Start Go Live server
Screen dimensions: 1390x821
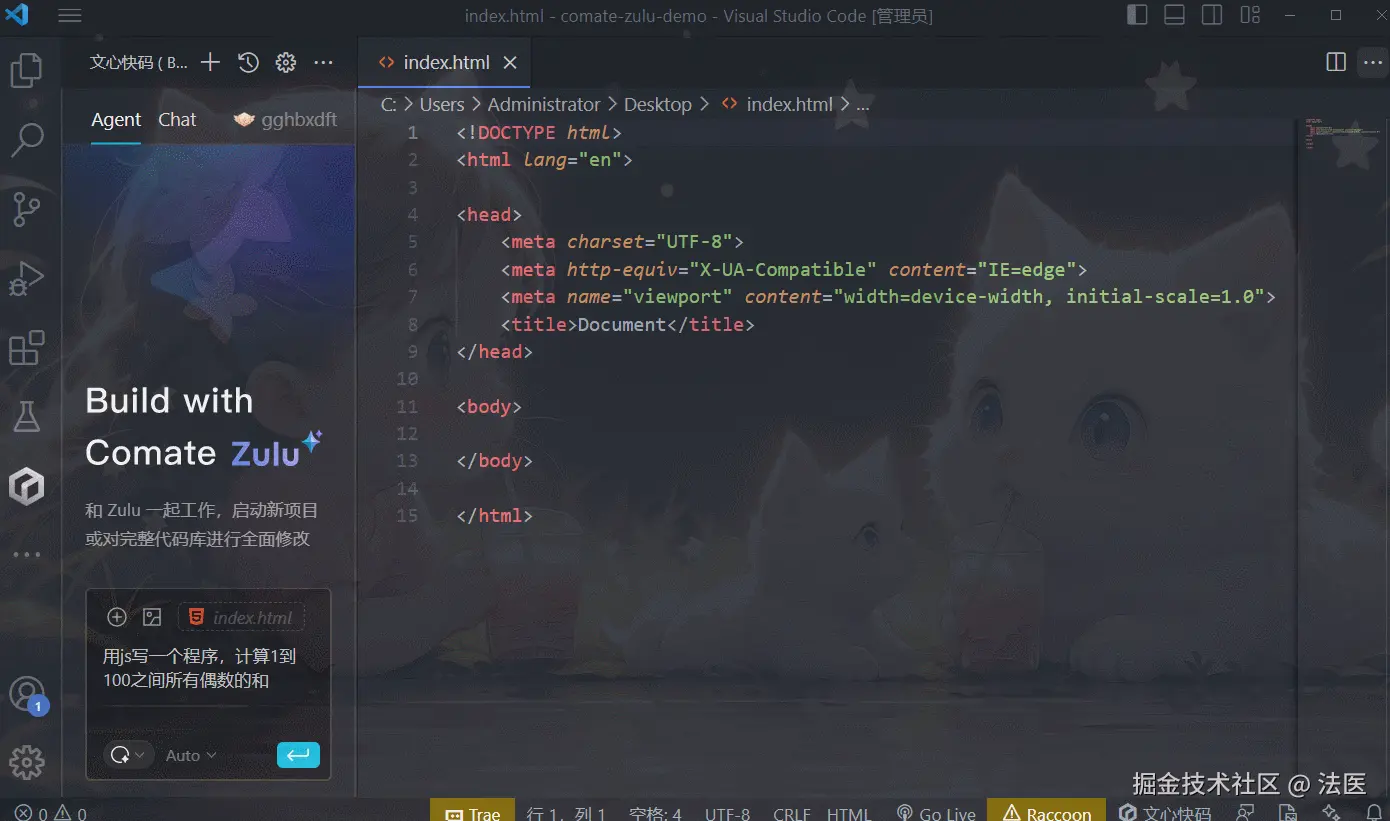[x=936, y=813]
